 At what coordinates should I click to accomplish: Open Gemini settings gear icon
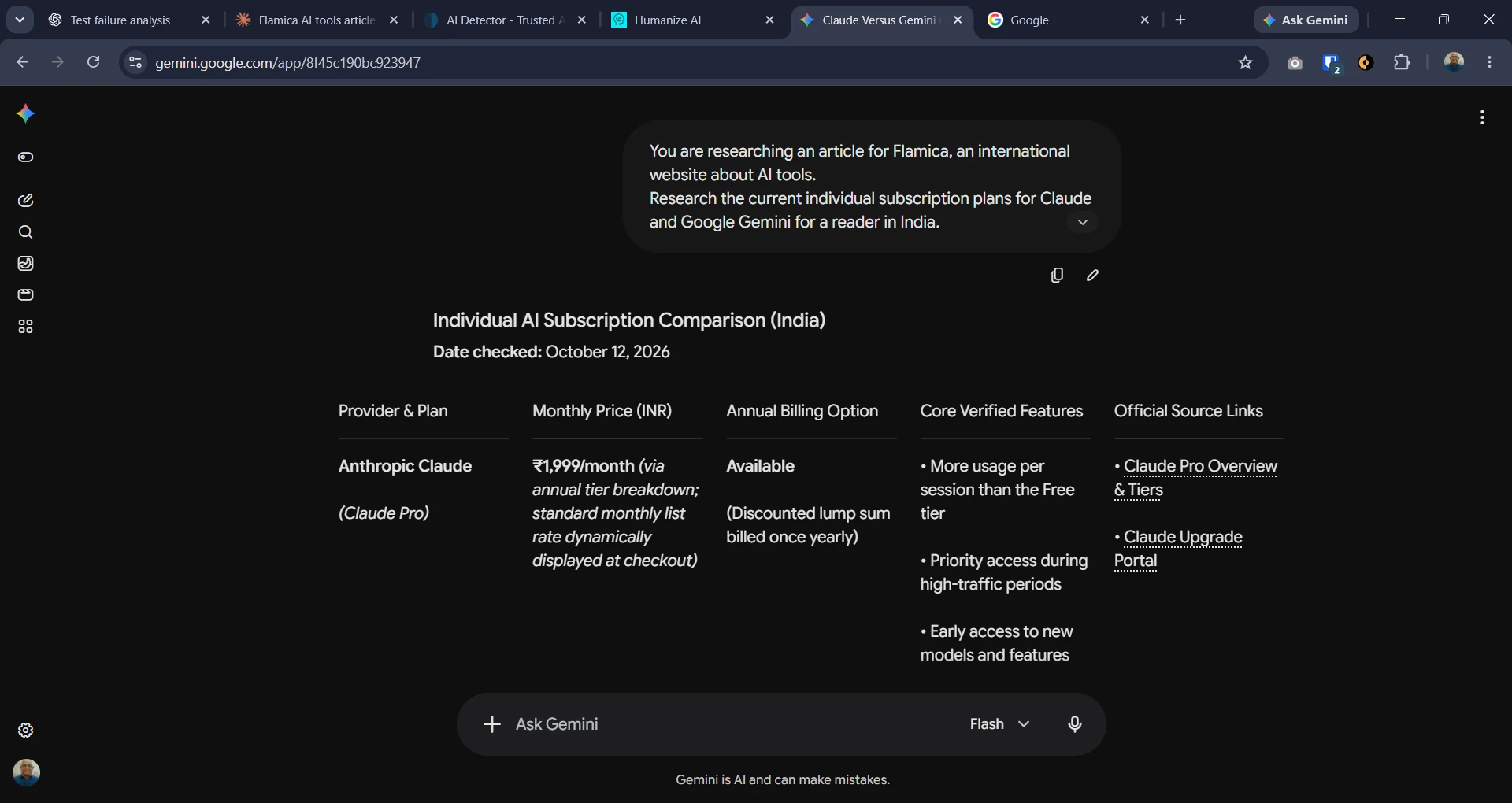pyautogui.click(x=25, y=731)
